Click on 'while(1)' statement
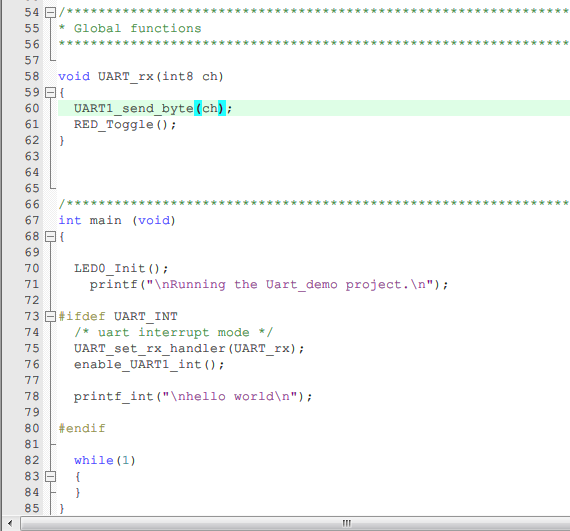 [105, 460]
